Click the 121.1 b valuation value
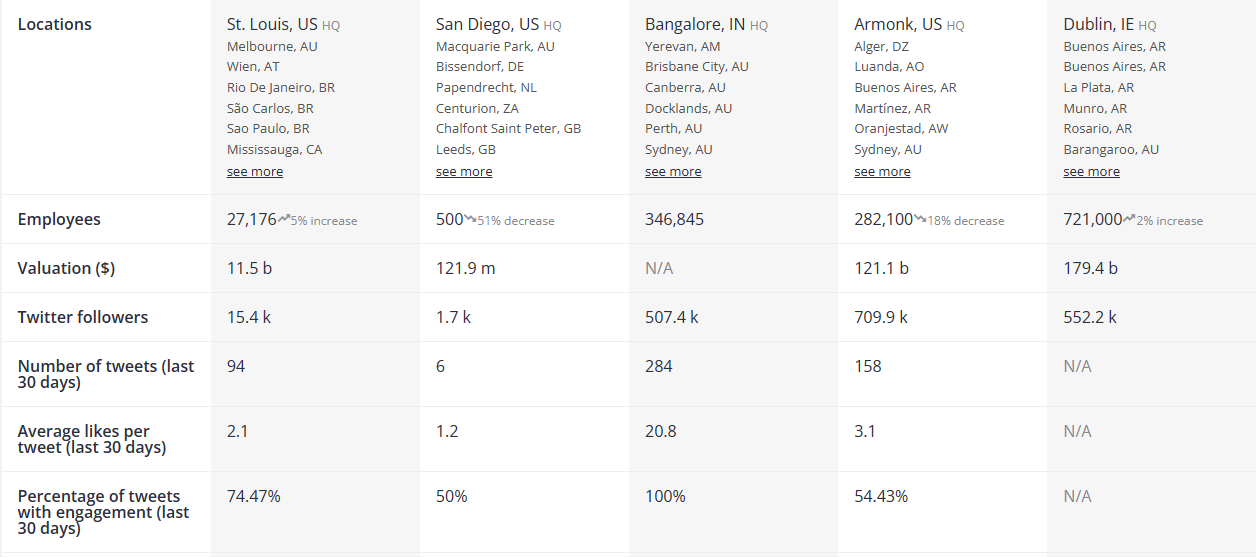 [x=881, y=268]
